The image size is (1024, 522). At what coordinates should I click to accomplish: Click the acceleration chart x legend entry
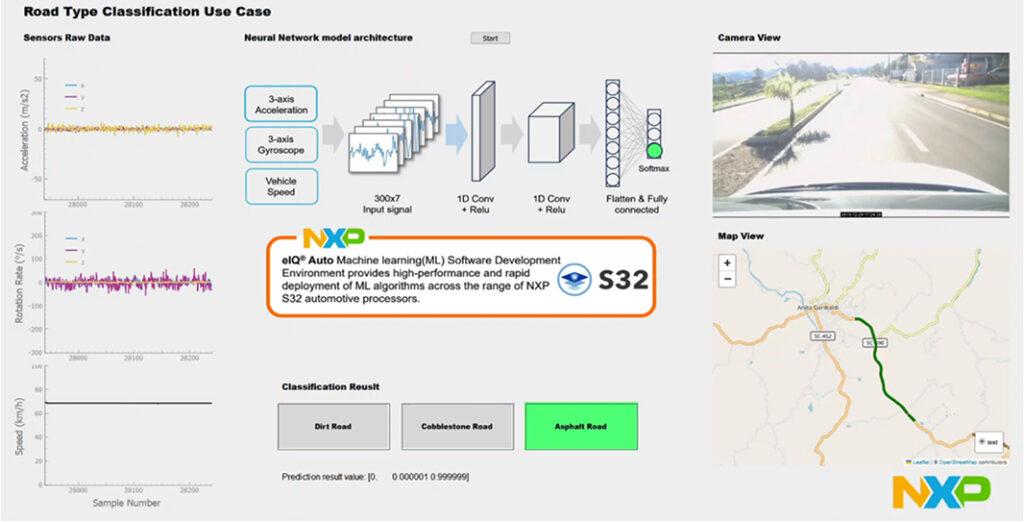point(74,85)
